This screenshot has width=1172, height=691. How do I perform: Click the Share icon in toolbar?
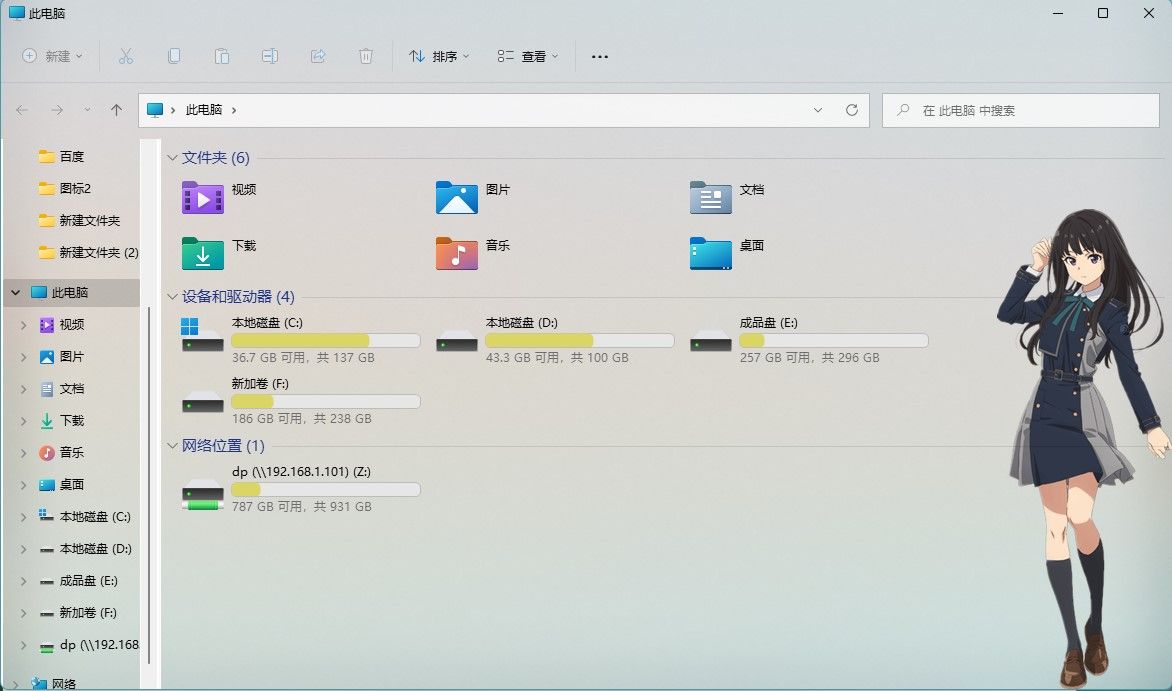pyautogui.click(x=318, y=56)
